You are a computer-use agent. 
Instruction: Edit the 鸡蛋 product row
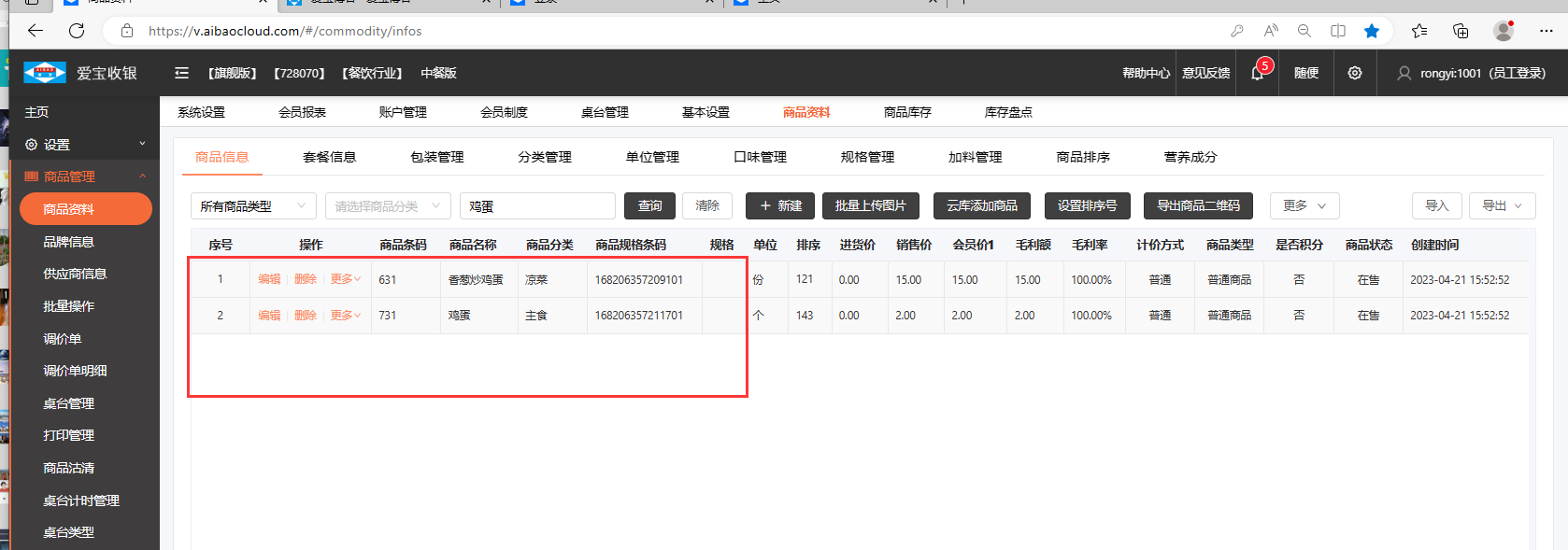click(269, 316)
